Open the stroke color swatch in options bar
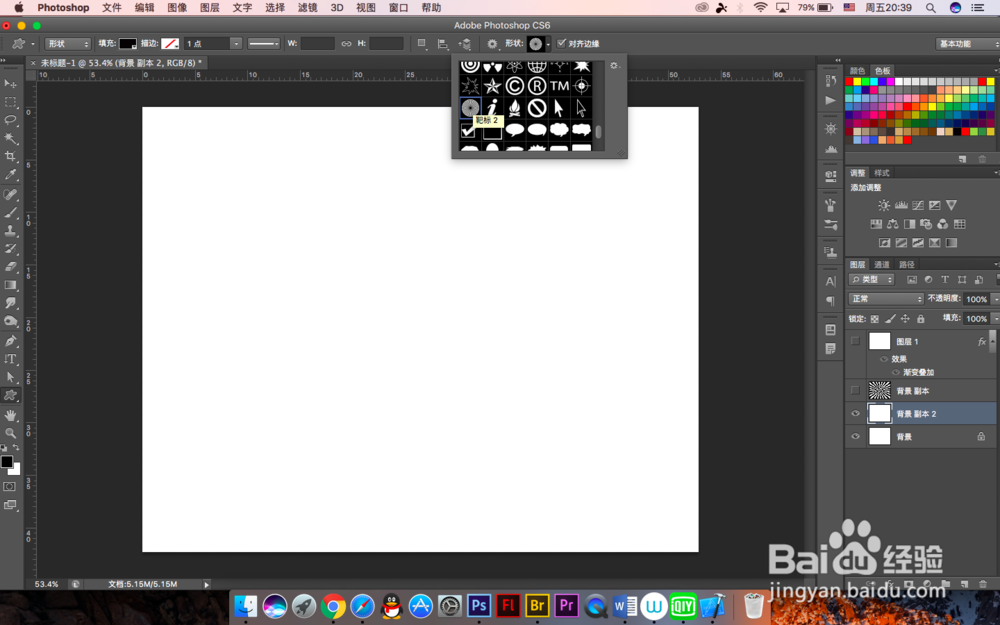The height and width of the screenshot is (625, 1000). 170,43
